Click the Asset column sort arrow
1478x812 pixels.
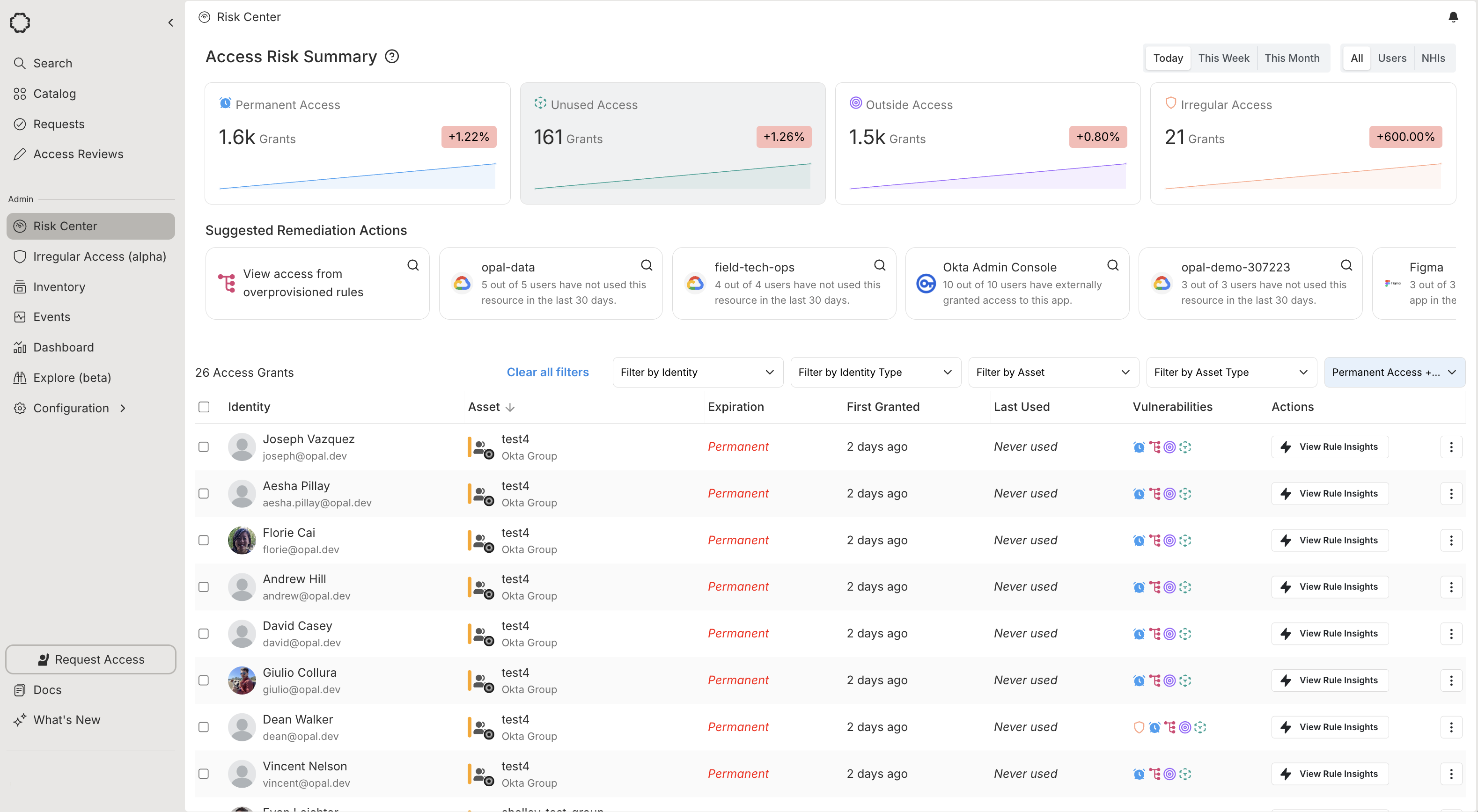[510, 407]
